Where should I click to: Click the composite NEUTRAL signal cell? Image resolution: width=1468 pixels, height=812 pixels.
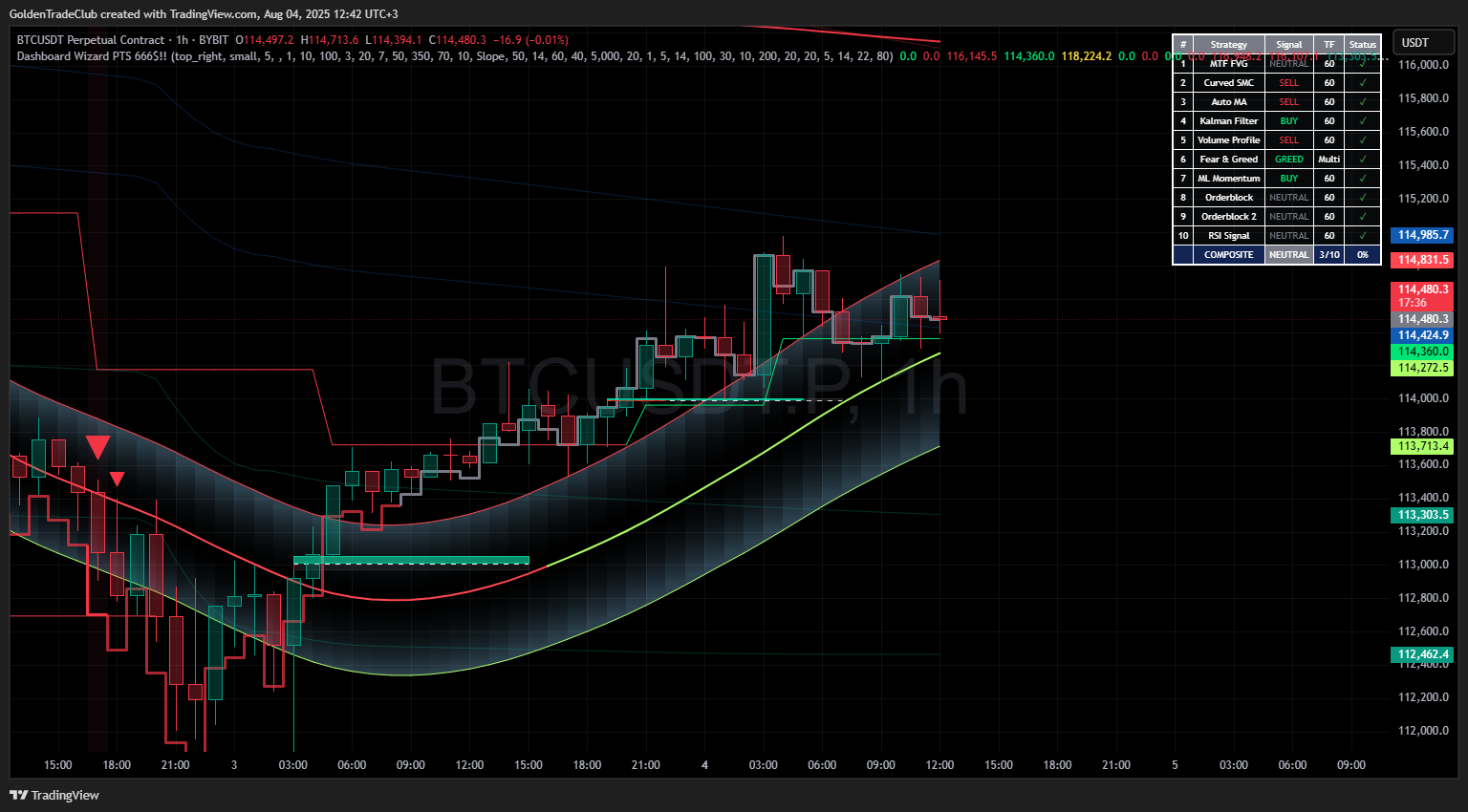1289,255
